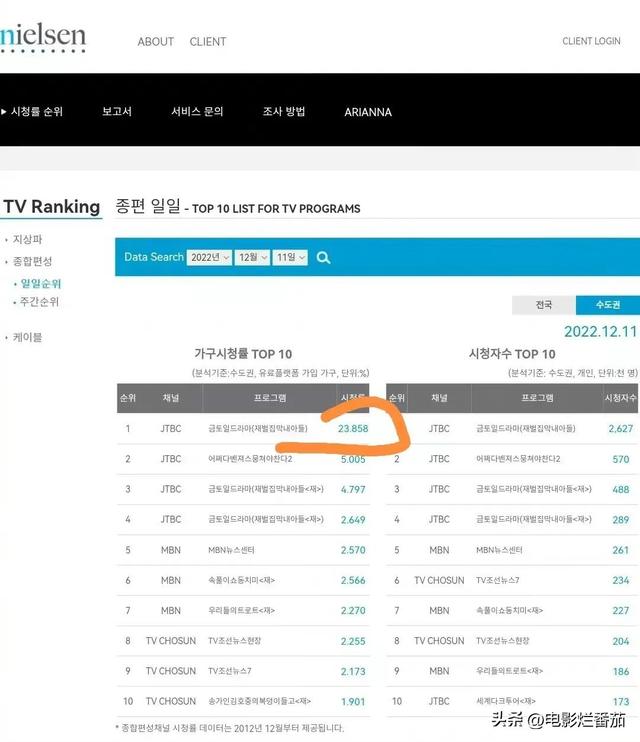This screenshot has height=742, width=640.
Task: Click viewer count 261
Action: click(x=621, y=550)
